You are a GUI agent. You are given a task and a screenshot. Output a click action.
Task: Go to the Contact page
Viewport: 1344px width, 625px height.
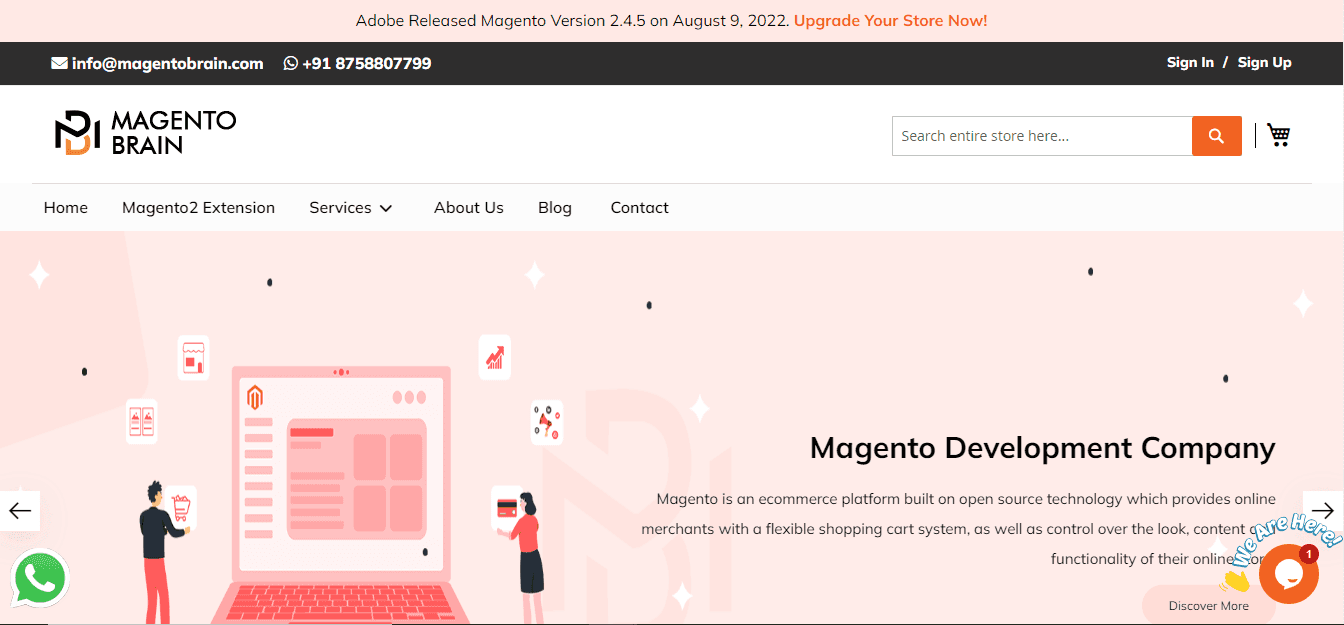pos(639,208)
